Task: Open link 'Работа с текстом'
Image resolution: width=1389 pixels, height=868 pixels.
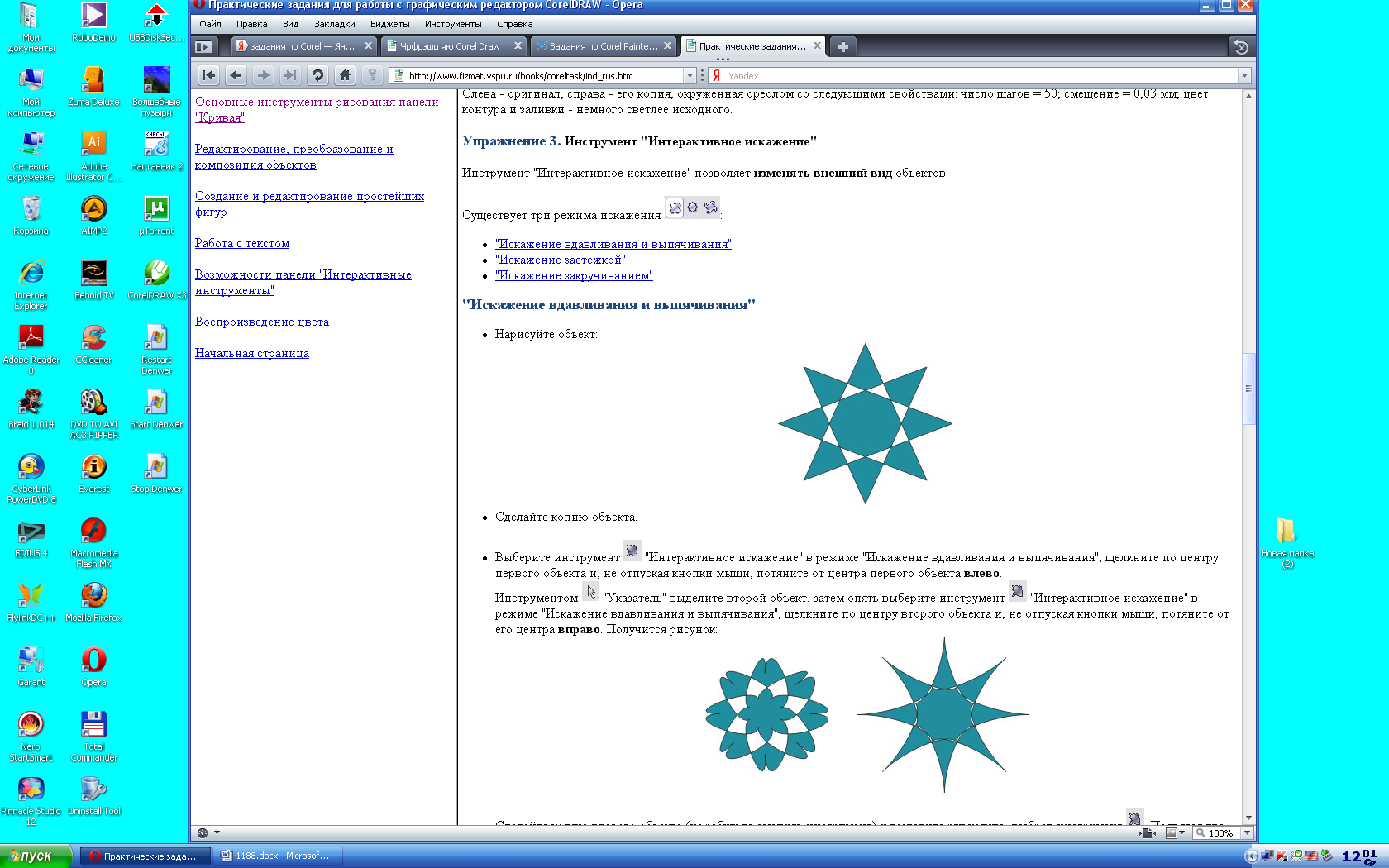Action: tap(242, 243)
